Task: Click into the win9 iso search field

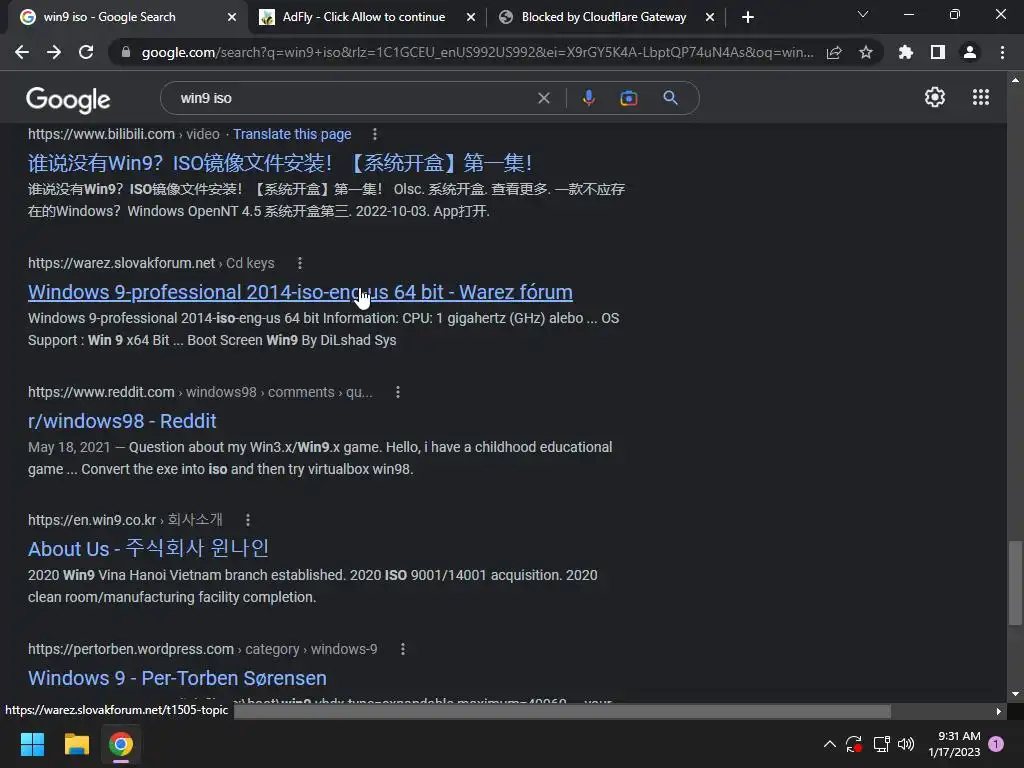Action: (353, 98)
